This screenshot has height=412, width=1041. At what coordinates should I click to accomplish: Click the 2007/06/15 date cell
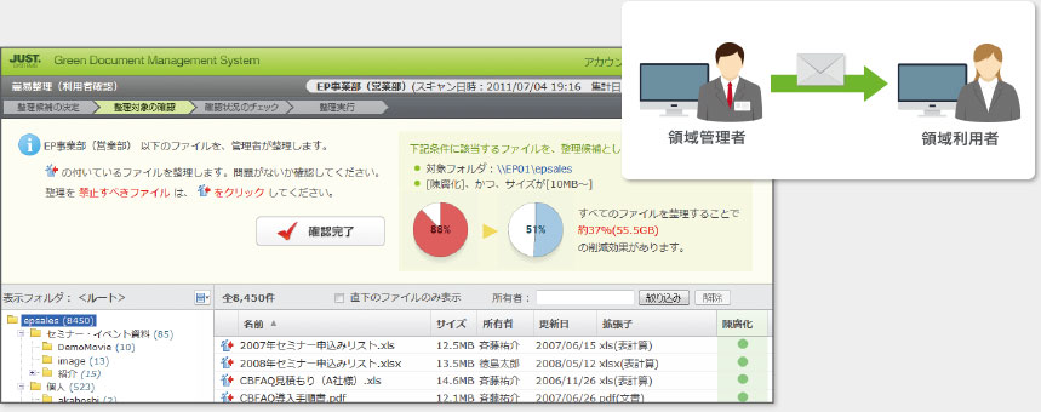(x=564, y=345)
